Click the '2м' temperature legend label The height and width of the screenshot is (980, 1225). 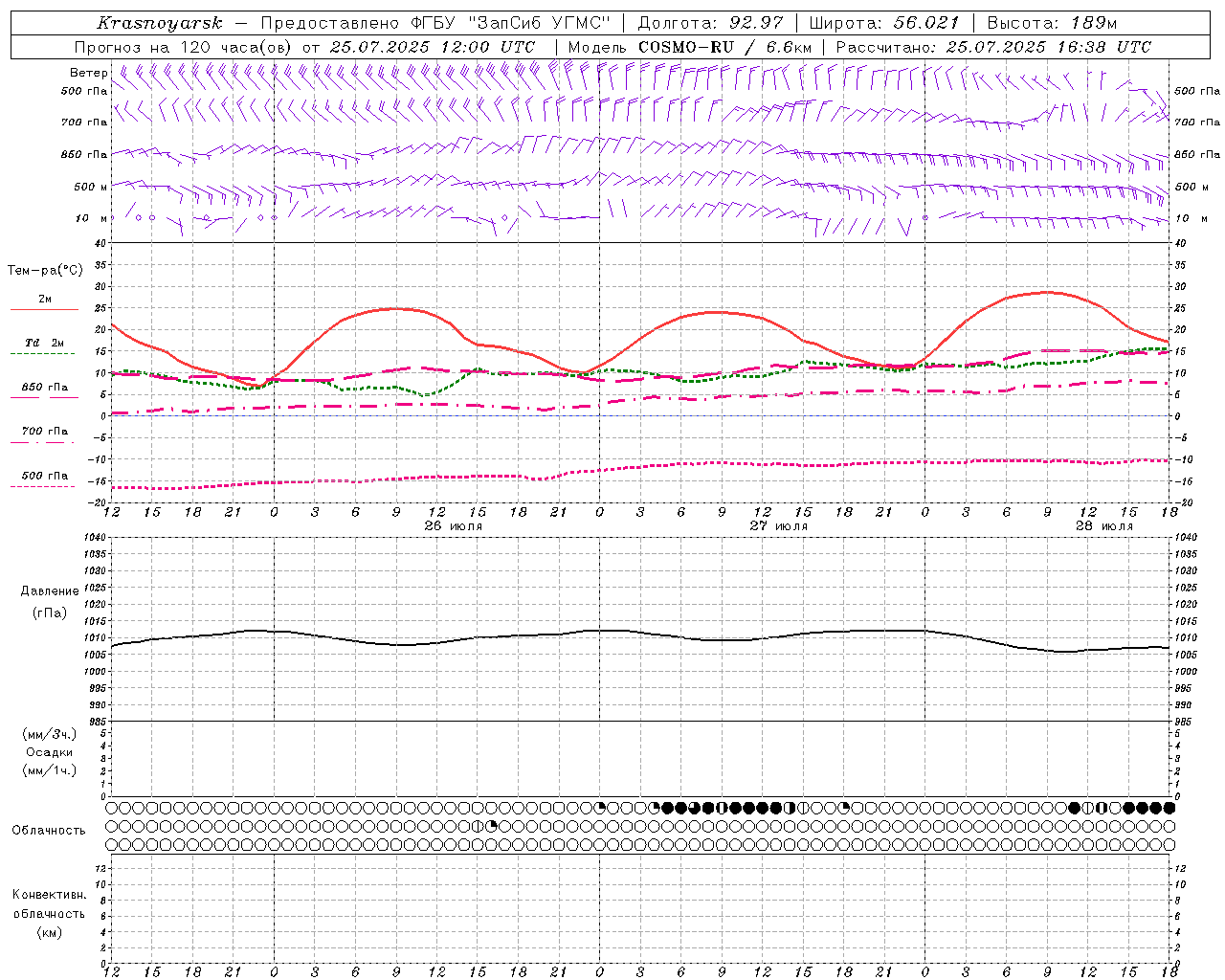point(45,300)
